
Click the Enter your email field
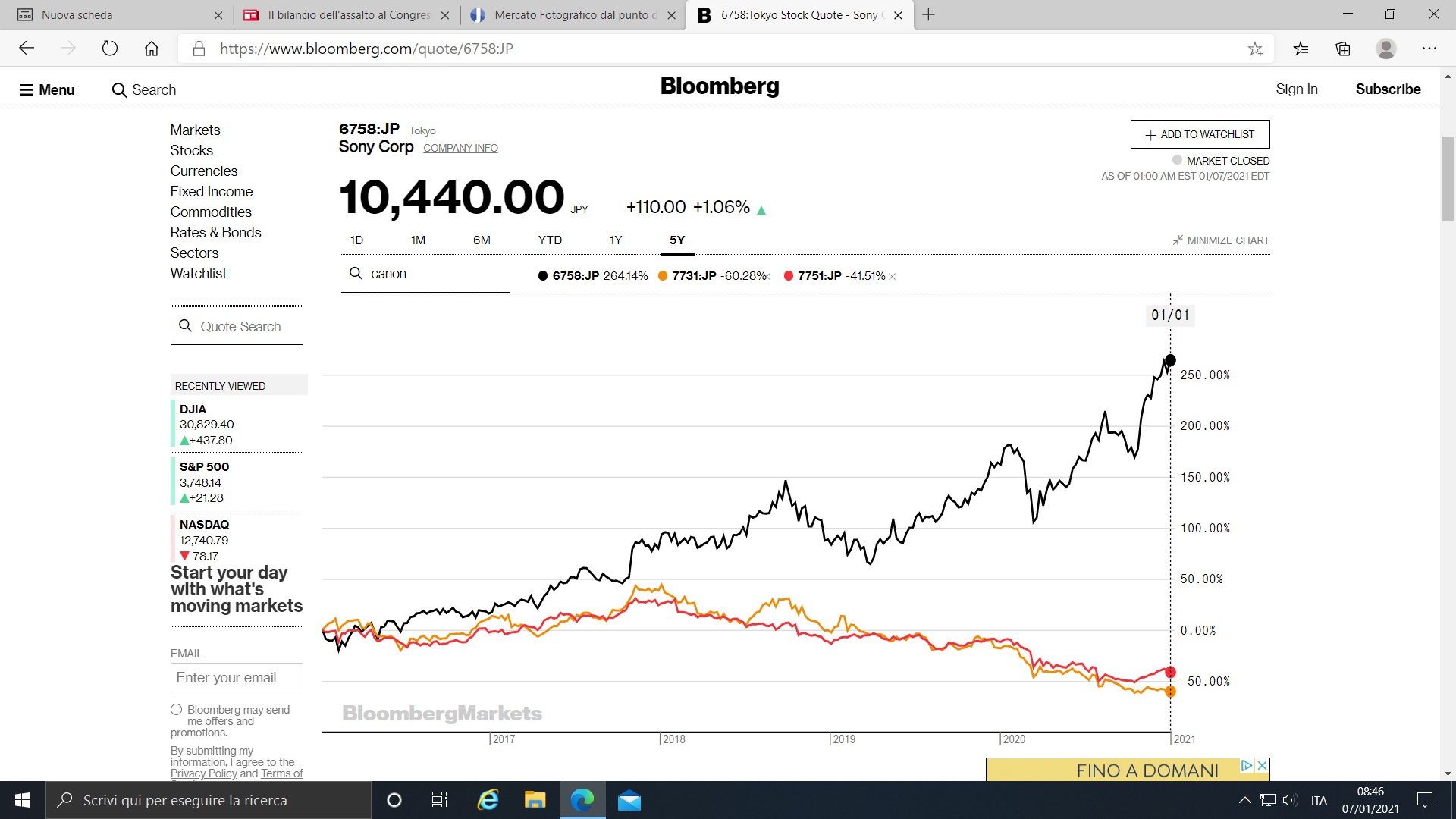pos(237,677)
